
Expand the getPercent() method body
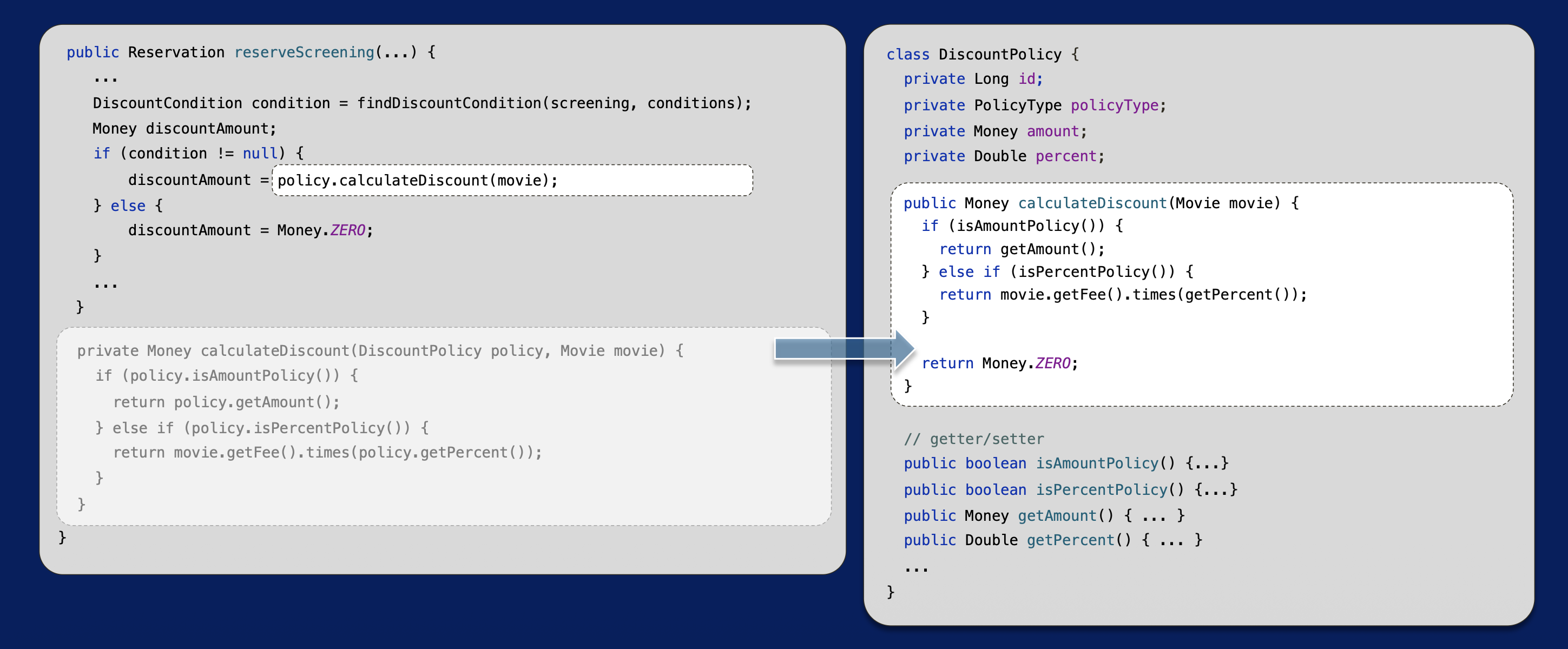(1171, 540)
